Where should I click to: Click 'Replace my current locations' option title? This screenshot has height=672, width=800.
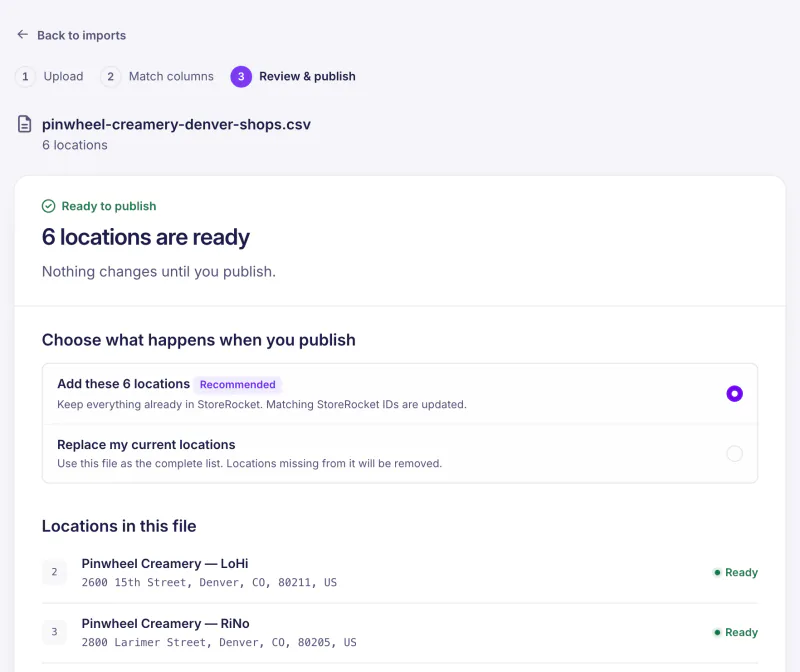coord(146,444)
